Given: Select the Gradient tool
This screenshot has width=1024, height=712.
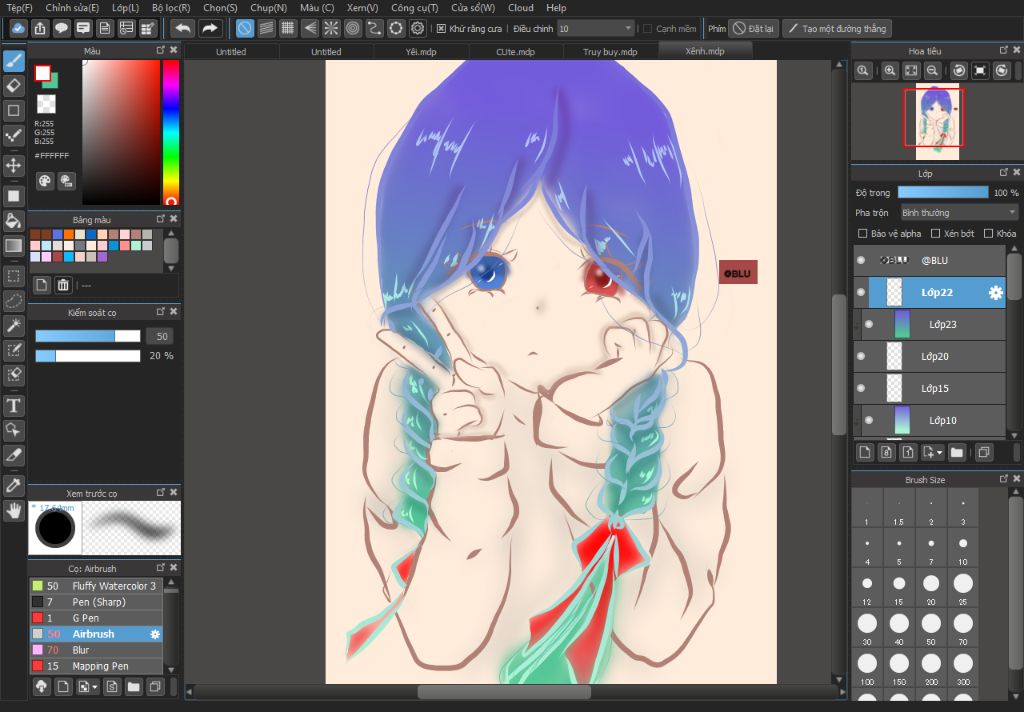Looking at the screenshot, I should pos(13,246).
